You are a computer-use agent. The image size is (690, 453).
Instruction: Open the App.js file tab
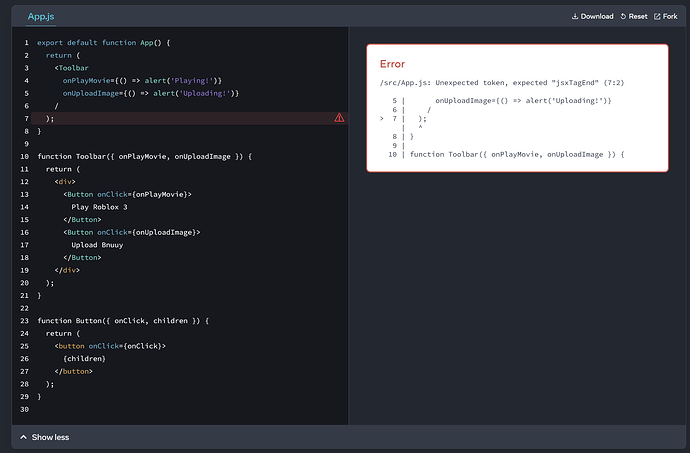(x=41, y=16)
